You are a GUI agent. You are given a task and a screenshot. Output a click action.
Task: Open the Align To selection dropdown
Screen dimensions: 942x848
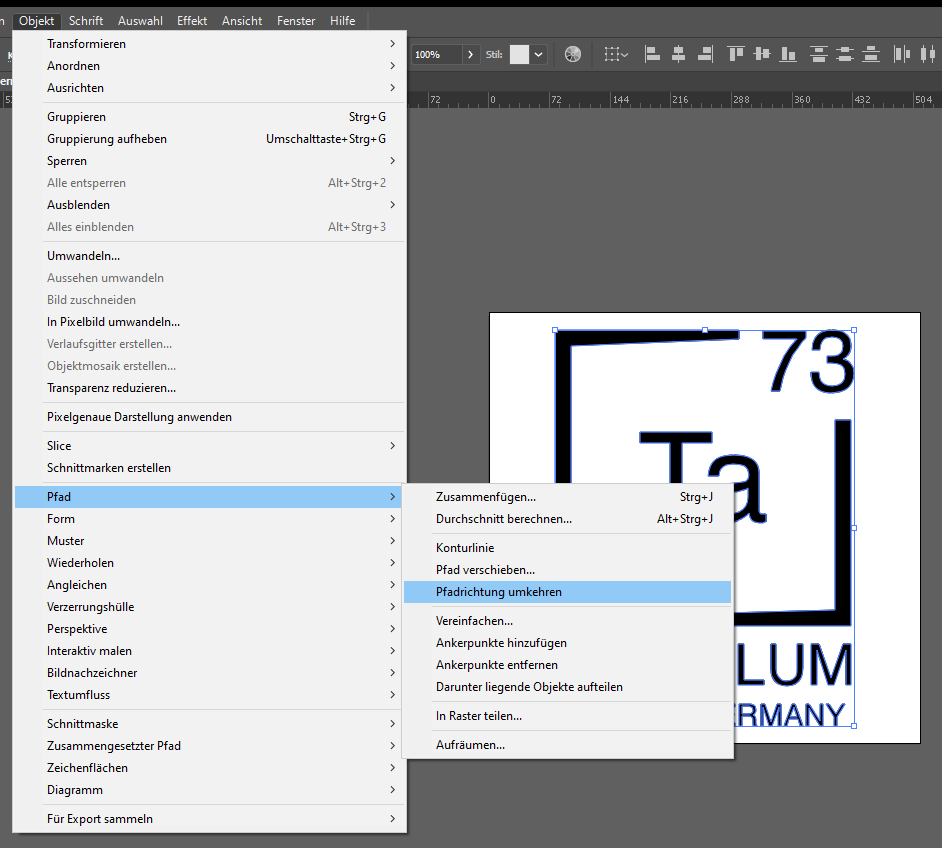click(x=616, y=54)
